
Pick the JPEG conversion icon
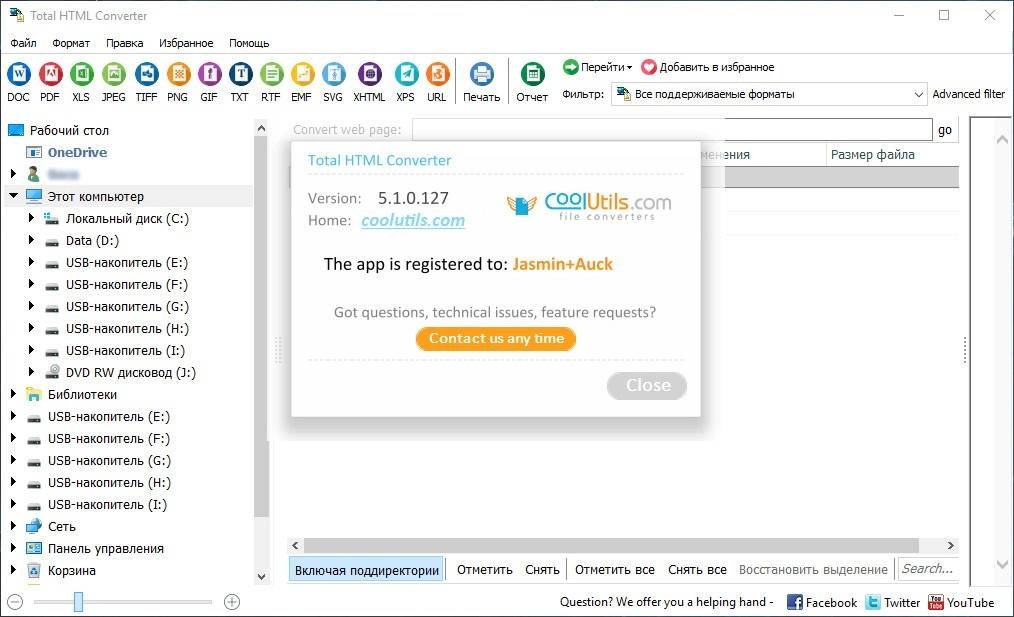(x=113, y=75)
